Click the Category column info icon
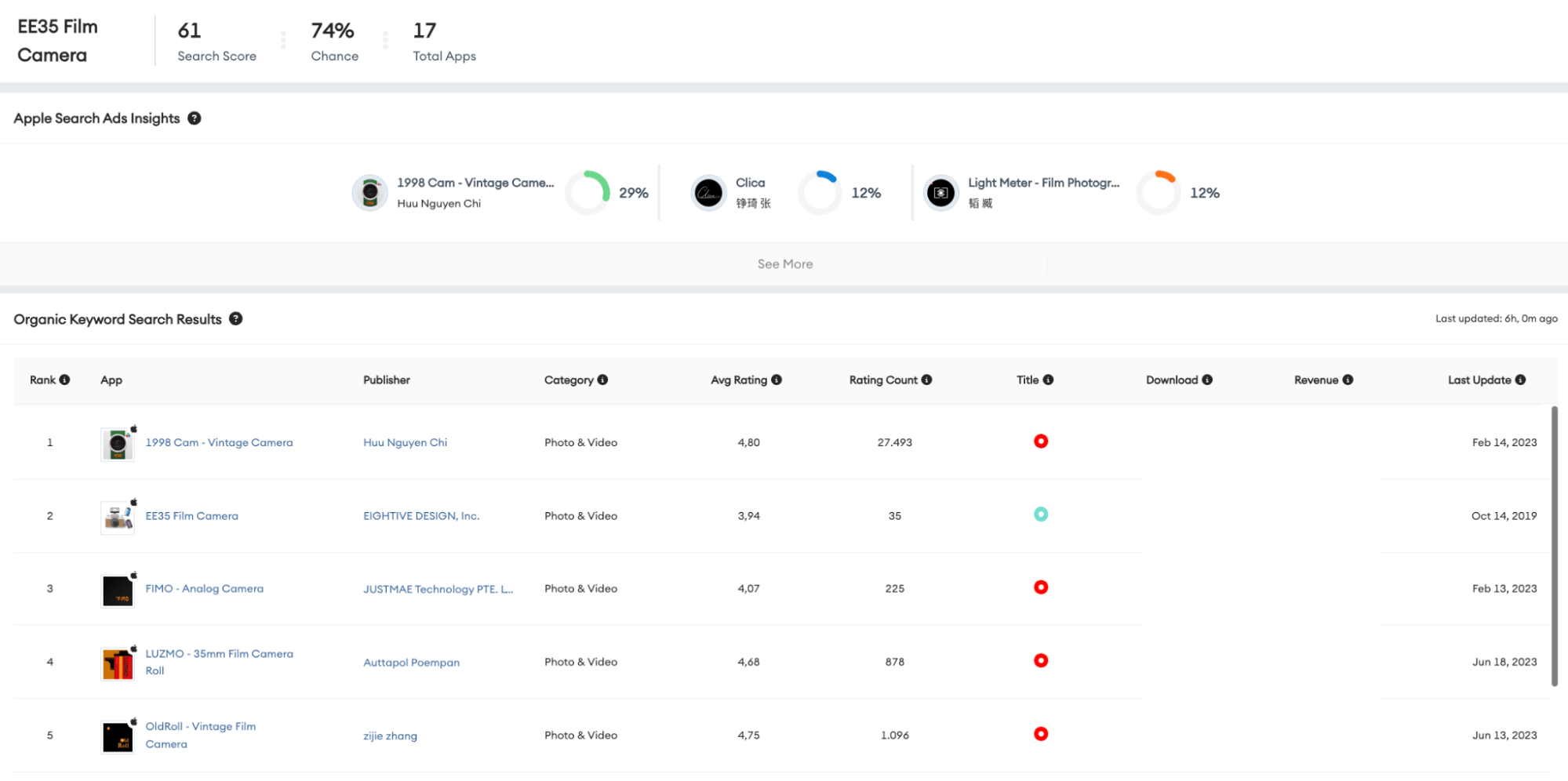The height and width of the screenshot is (781, 1568). point(602,380)
